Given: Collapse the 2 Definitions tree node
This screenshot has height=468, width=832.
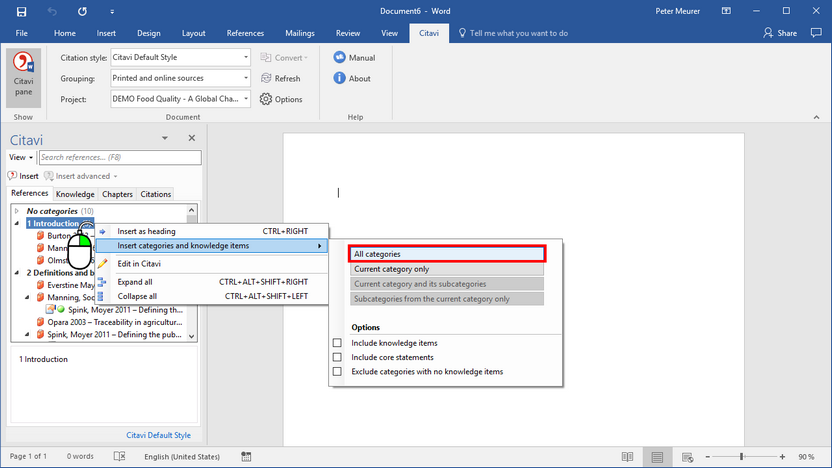Looking at the screenshot, I should 17,272.
